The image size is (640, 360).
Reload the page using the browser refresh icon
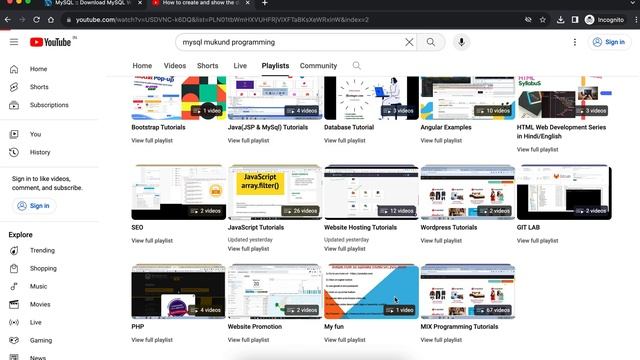(36, 20)
